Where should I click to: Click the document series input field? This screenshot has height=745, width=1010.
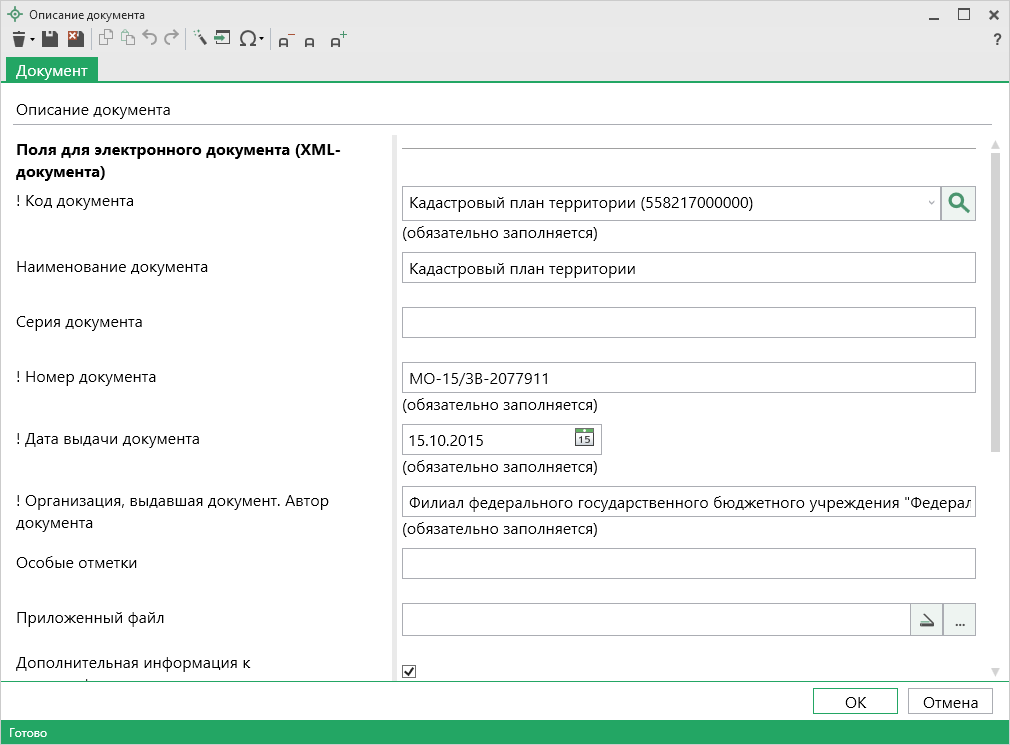point(688,323)
